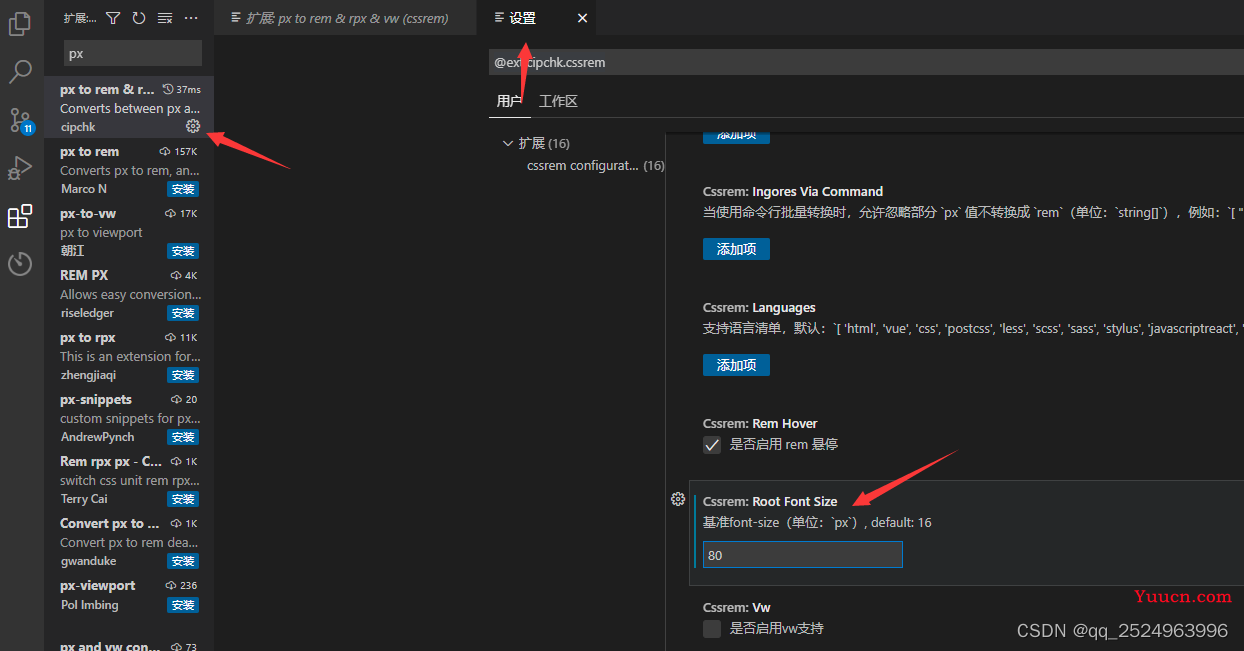
Task: Select the Extensions icon in activity bar
Action: [x=20, y=216]
